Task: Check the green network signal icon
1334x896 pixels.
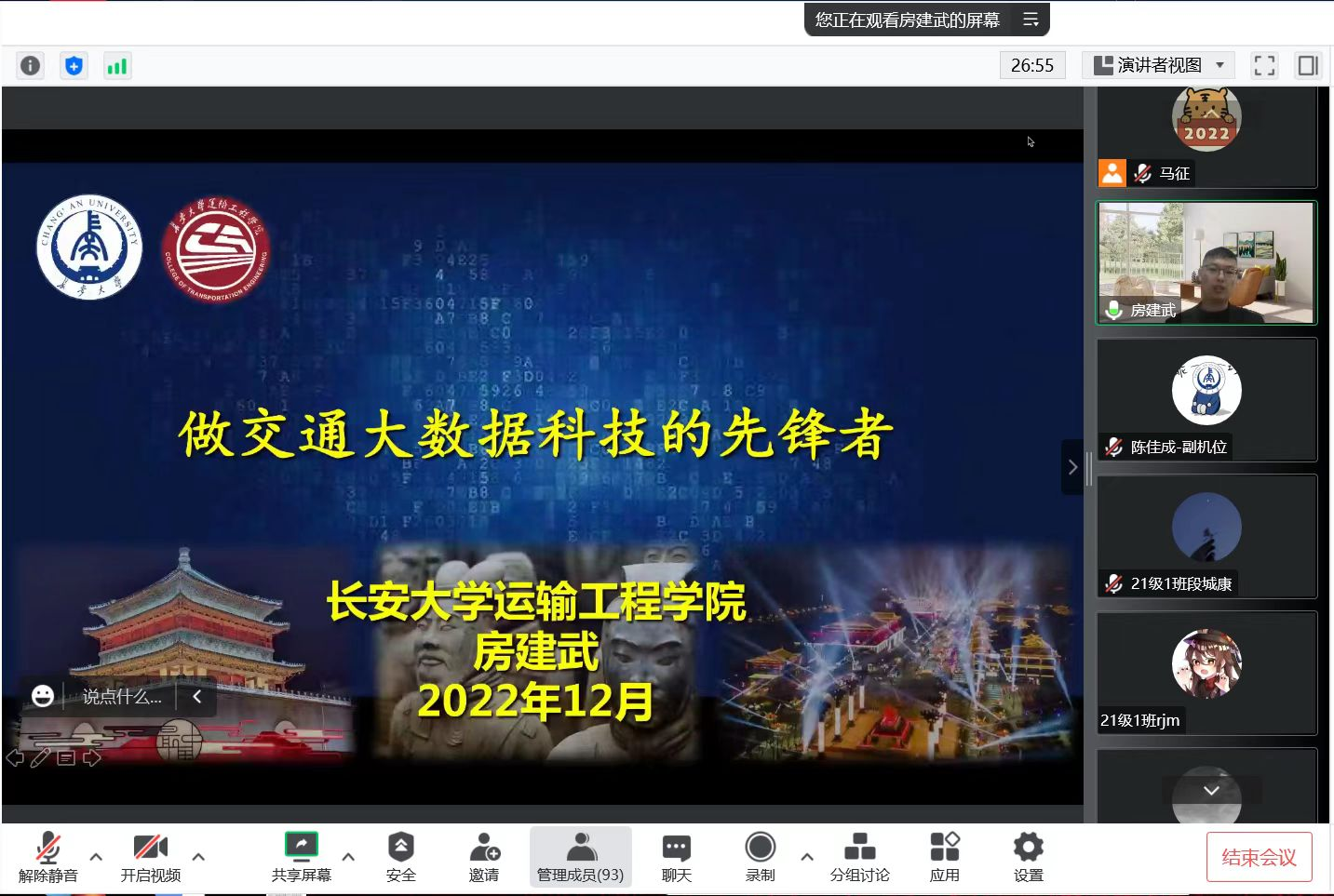Action: pos(117,65)
